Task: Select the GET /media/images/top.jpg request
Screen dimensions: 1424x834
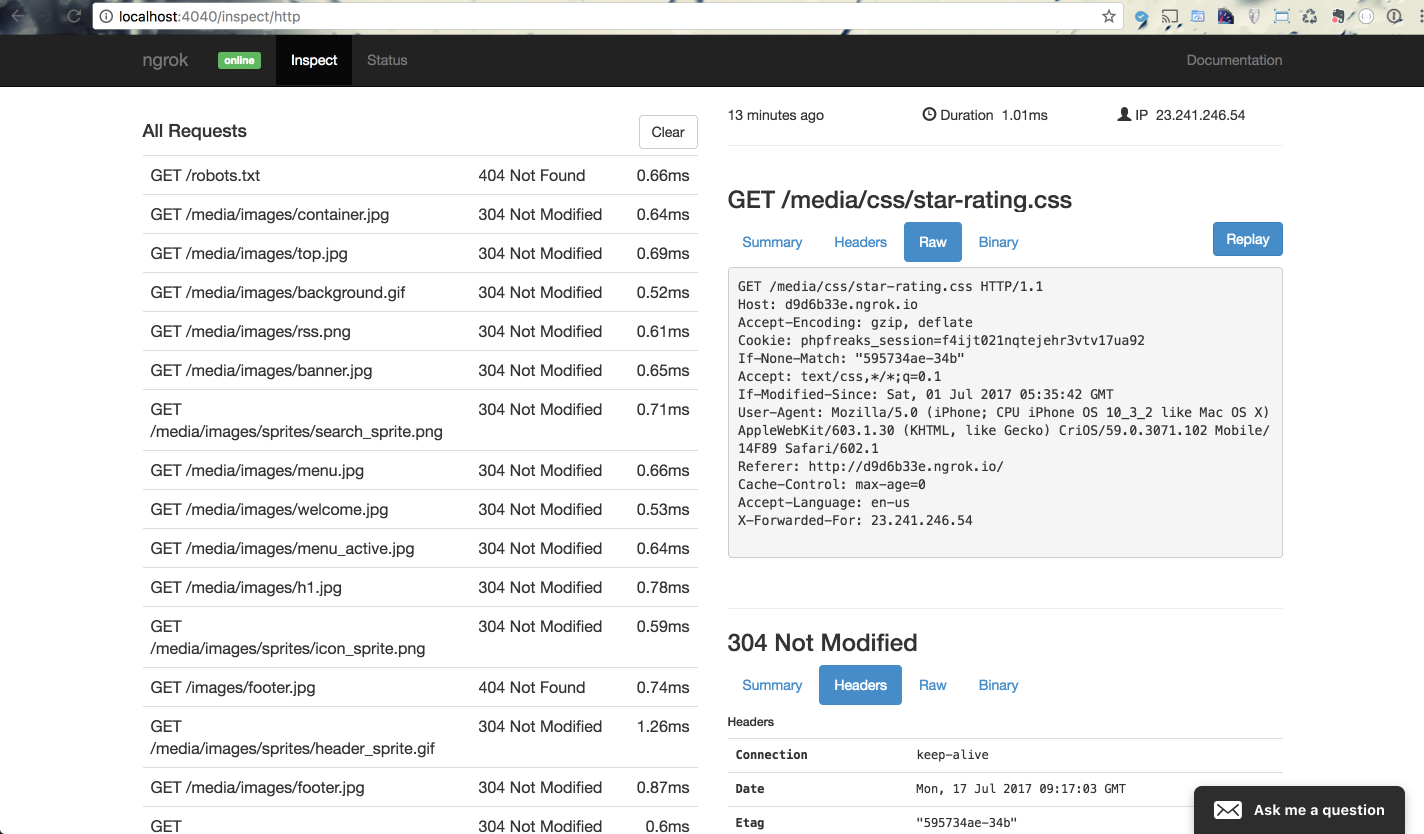Action: click(x=420, y=253)
